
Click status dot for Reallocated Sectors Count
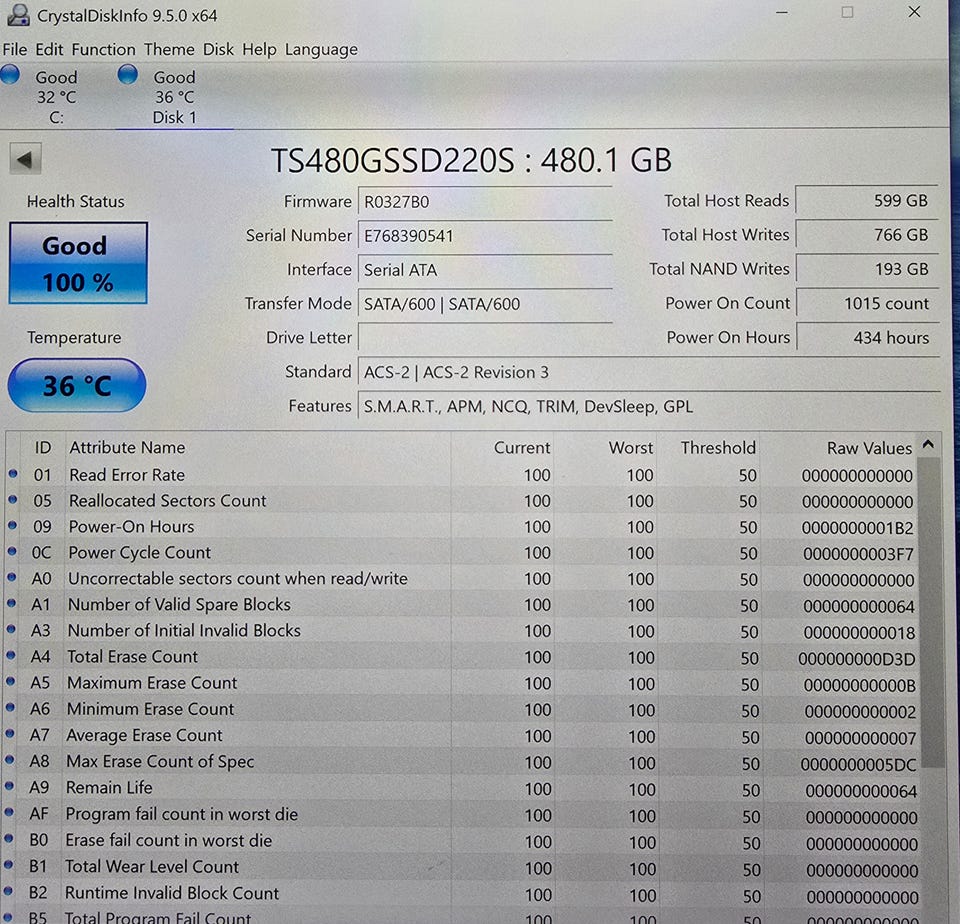(x=12, y=500)
